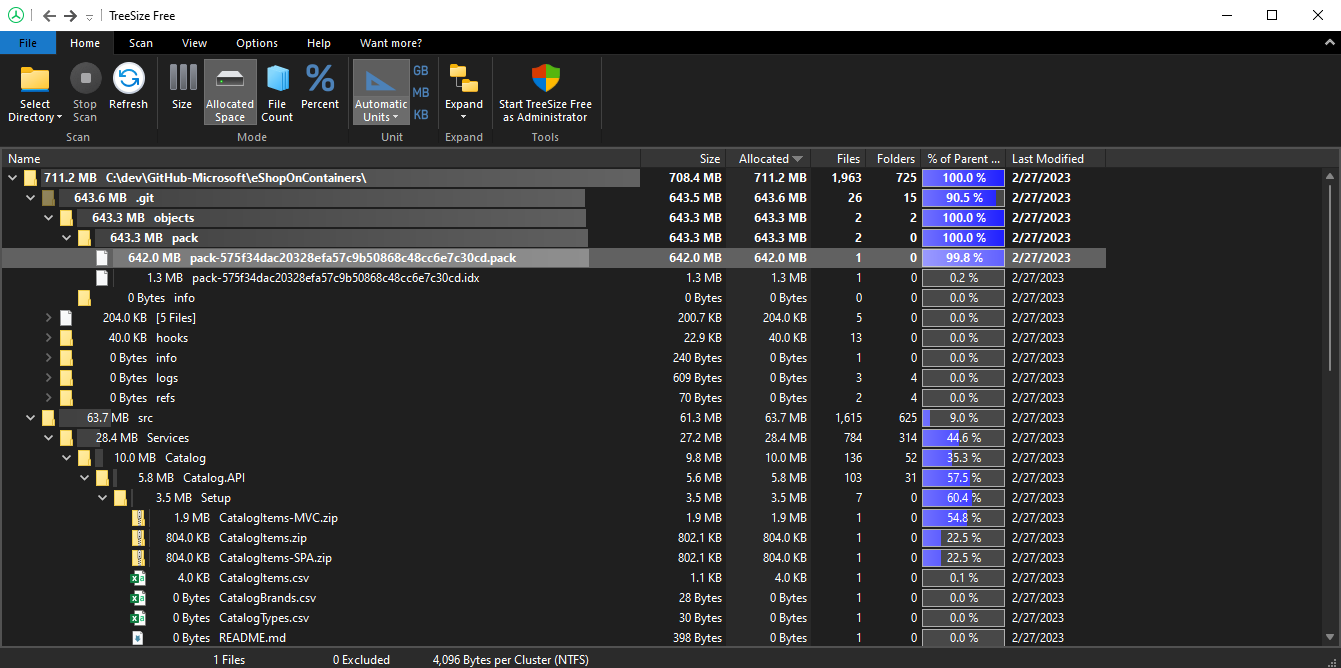Collapse the eShopOnContainers root folder
1341x668 pixels.
[12, 178]
